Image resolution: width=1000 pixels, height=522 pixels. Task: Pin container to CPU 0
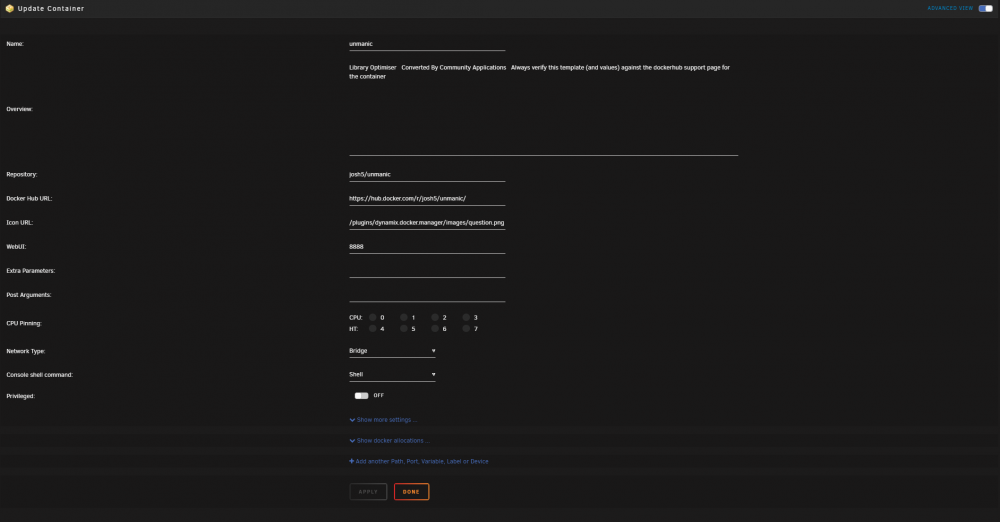(x=372, y=317)
